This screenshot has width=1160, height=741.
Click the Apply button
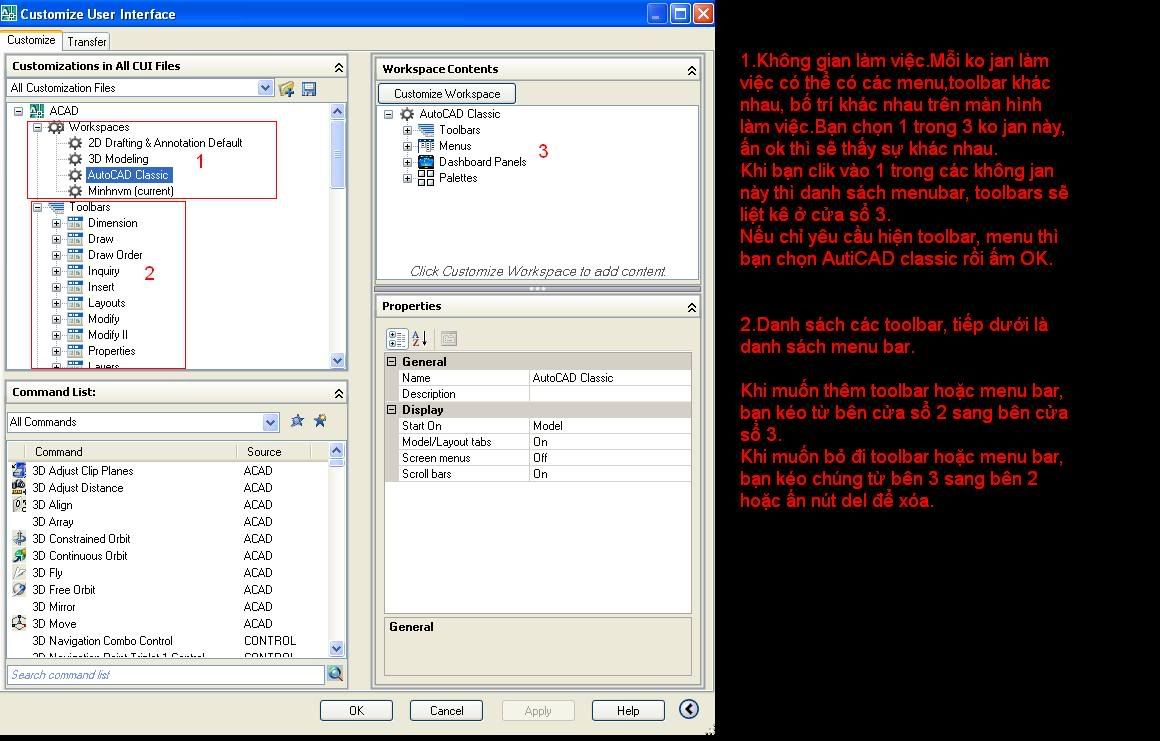click(538, 711)
